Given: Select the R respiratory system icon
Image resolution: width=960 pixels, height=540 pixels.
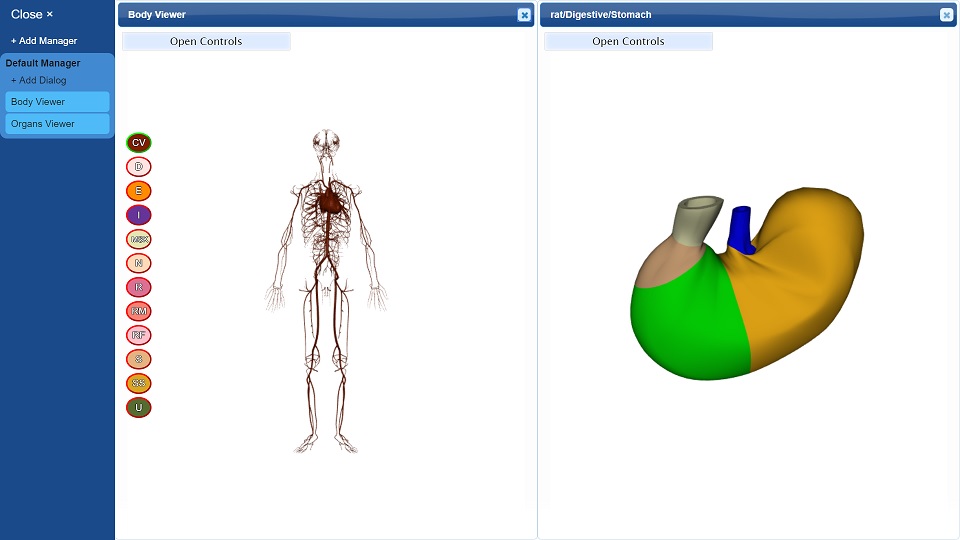Looking at the screenshot, I should pos(138,287).
